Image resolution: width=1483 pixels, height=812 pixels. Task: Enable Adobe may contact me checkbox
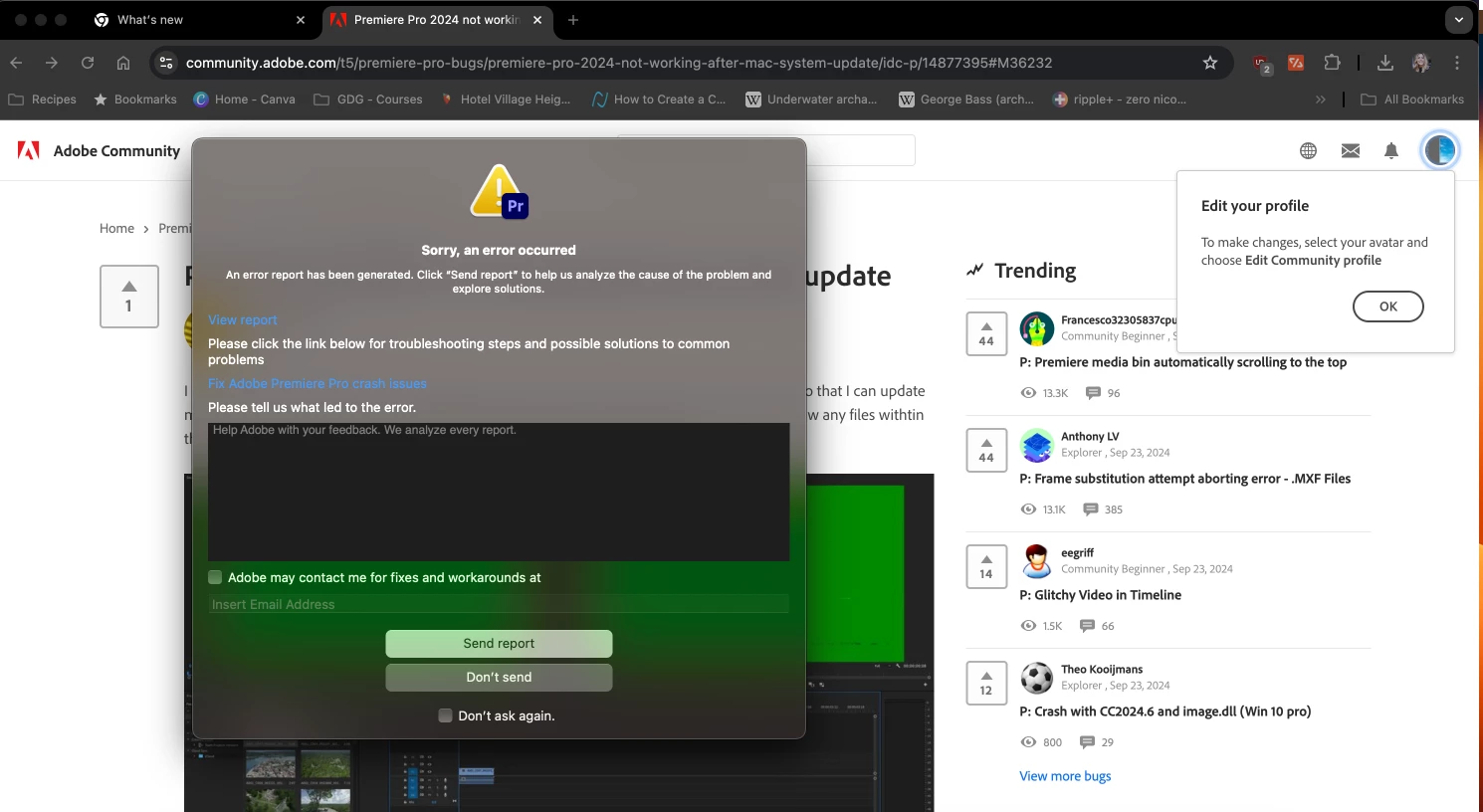215,577
